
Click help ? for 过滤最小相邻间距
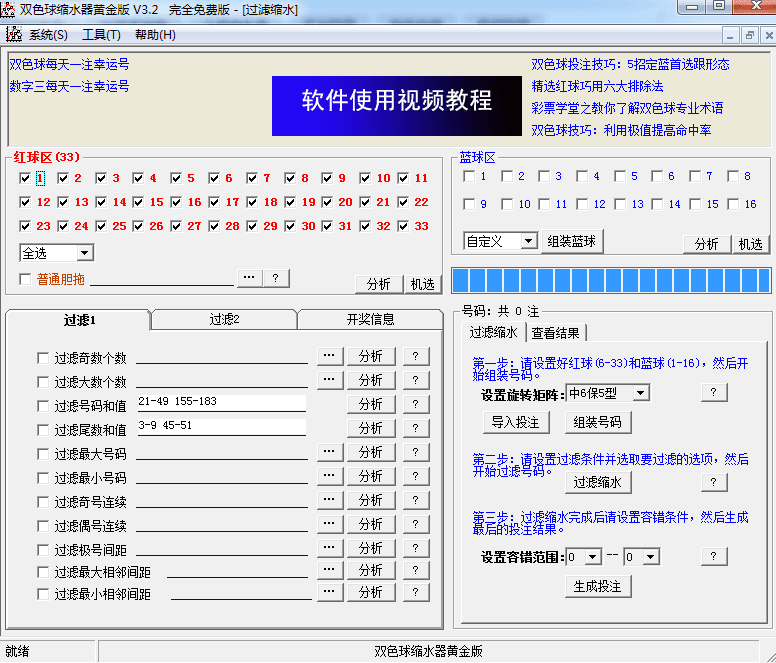pos(415,592)
